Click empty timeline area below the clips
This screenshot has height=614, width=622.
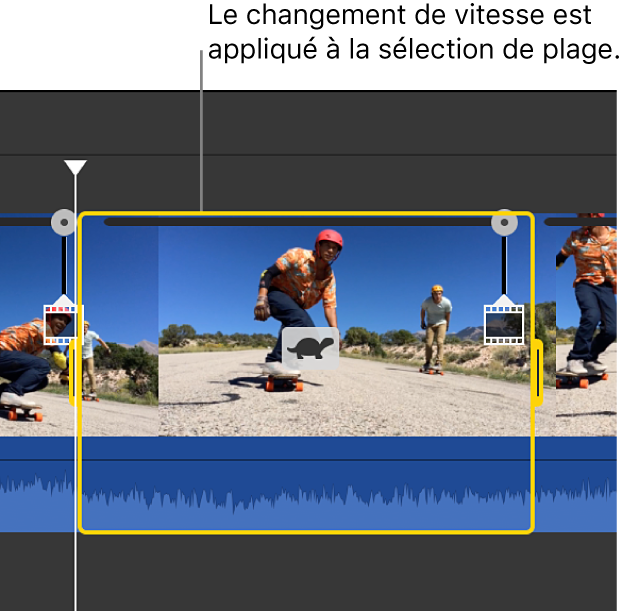(x=300, y=575)
